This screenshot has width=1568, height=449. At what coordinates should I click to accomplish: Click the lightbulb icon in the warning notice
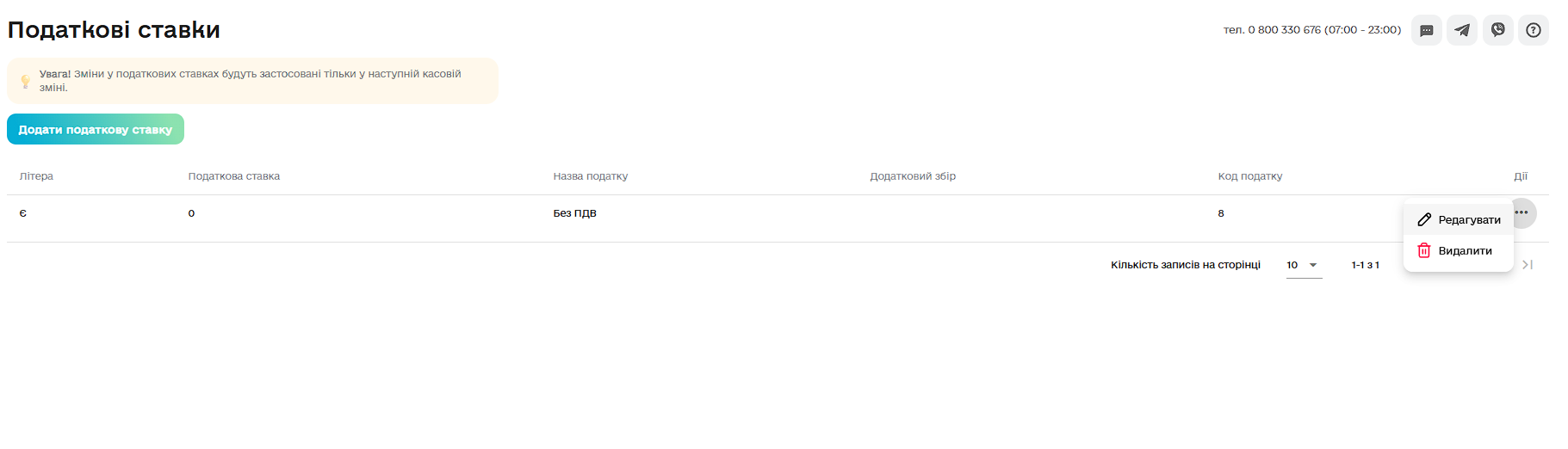click(26, 81)
